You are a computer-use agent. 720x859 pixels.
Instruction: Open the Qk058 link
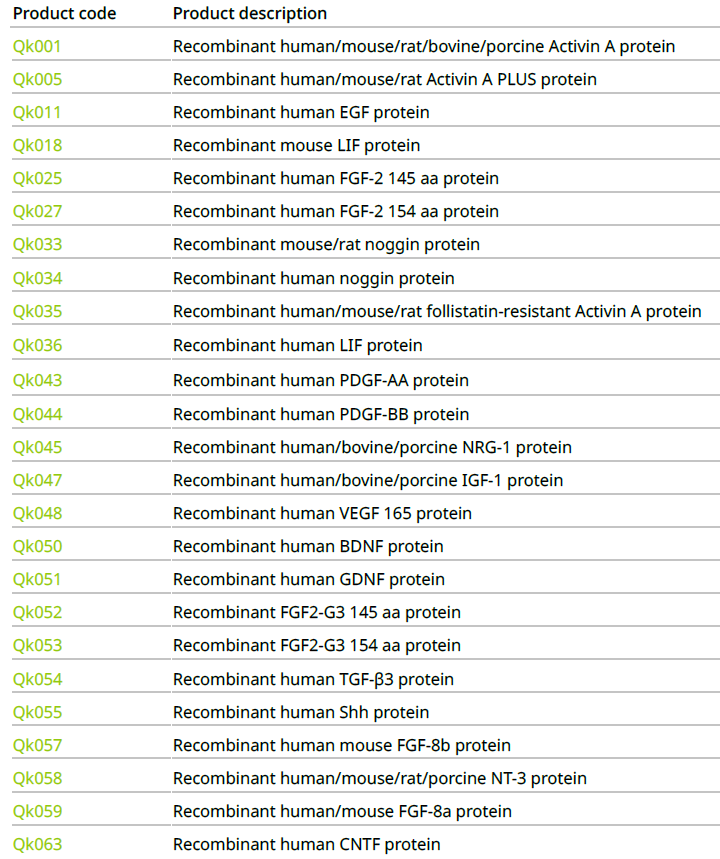(37, 778)
